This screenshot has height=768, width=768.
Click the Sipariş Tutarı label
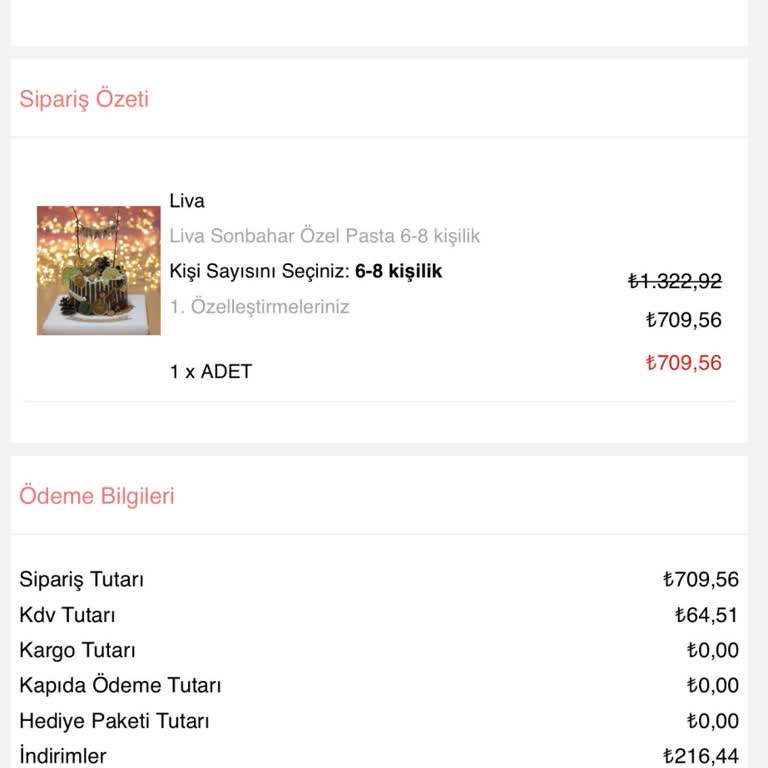[x=82, y=580]
